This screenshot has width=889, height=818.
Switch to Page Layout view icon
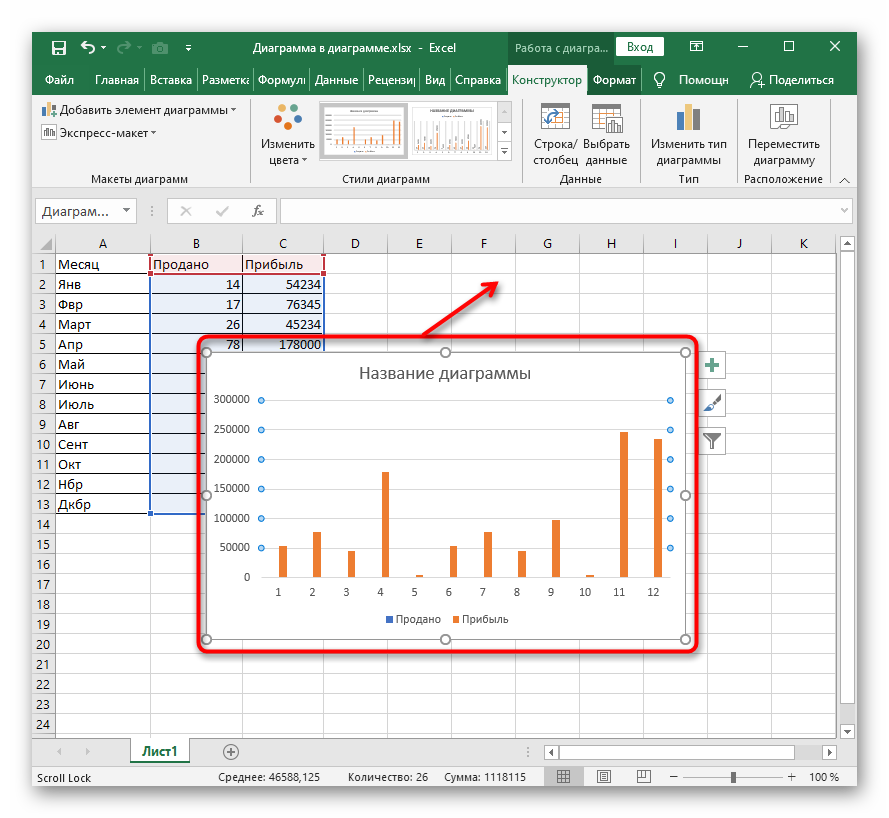(604, 777)
